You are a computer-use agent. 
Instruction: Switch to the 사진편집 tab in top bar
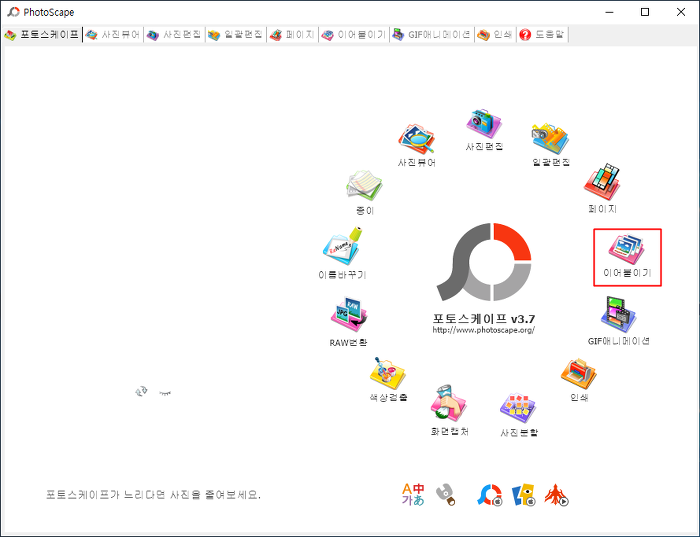point(174,34)
